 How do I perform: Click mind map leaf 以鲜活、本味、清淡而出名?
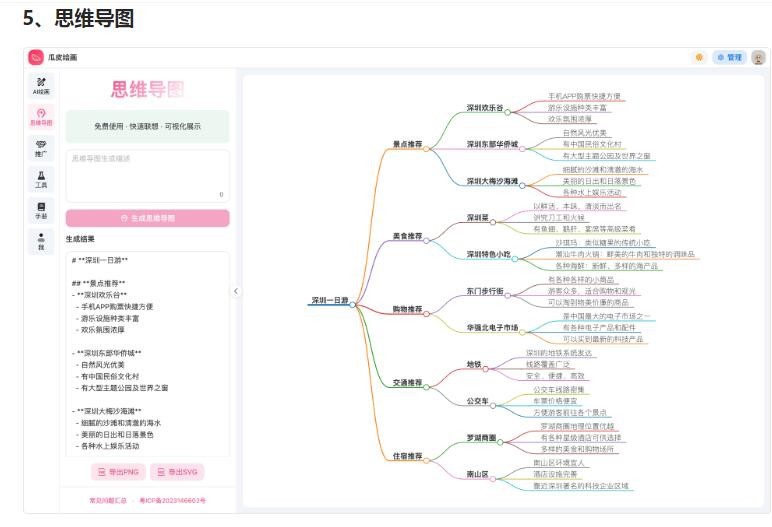(578, 206)
